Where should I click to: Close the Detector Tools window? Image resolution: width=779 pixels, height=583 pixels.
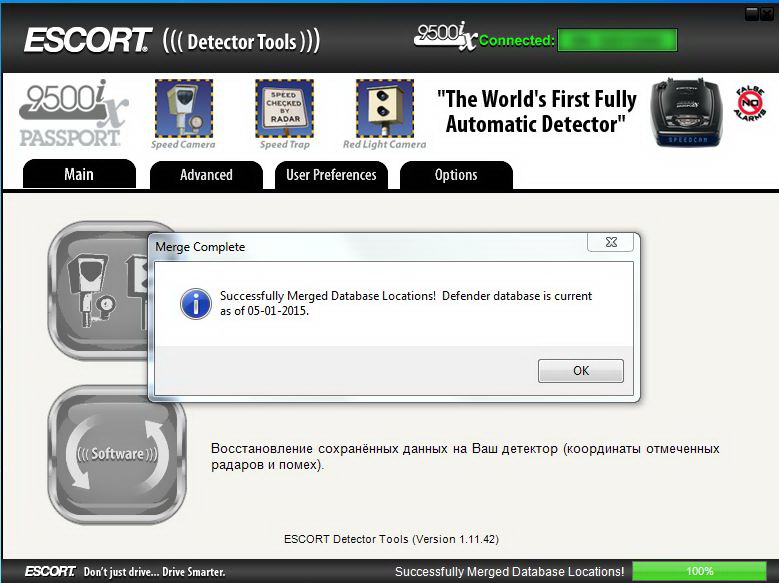(767, 14)
